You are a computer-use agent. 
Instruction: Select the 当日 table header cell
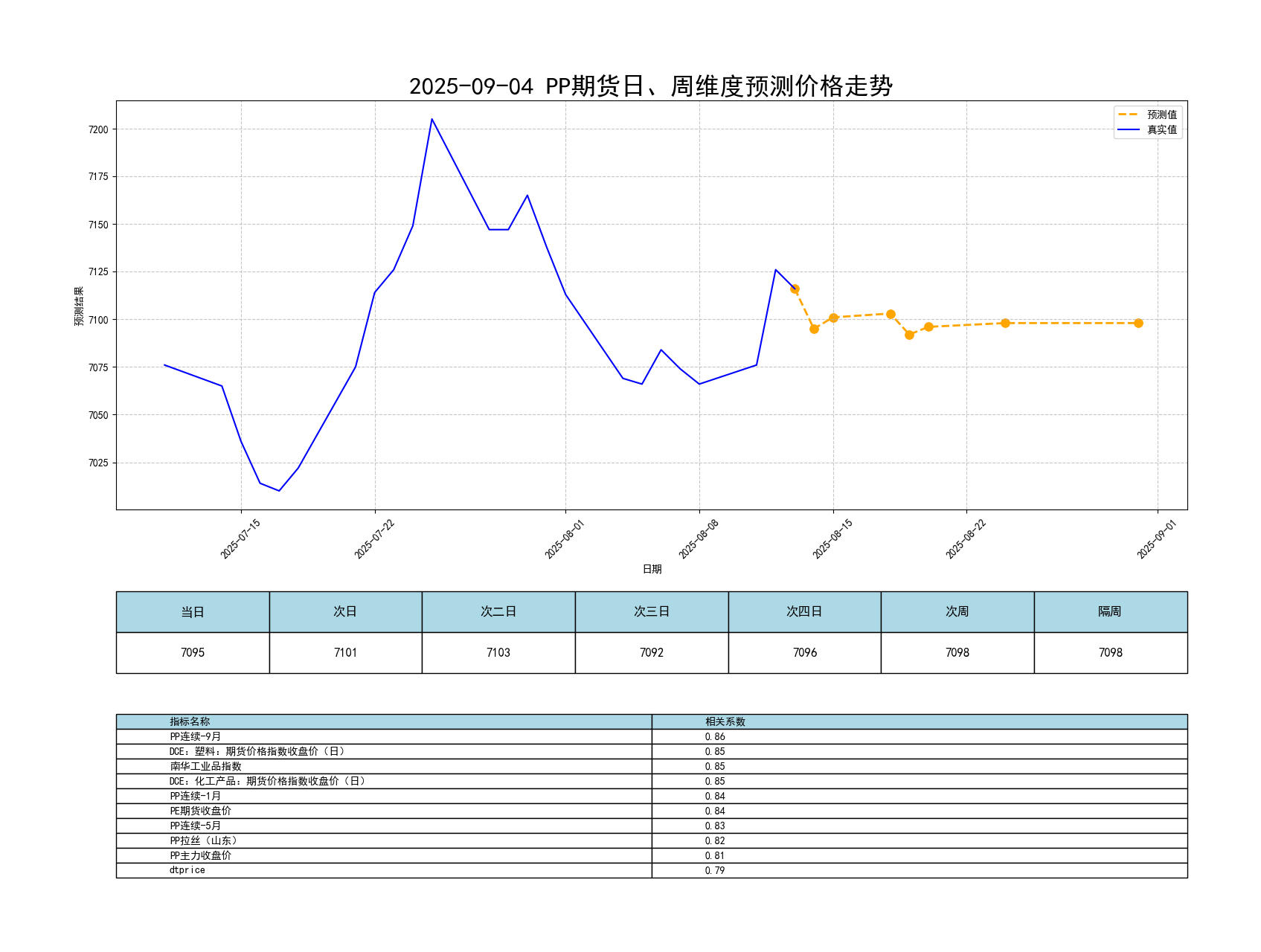pos(193,611)
